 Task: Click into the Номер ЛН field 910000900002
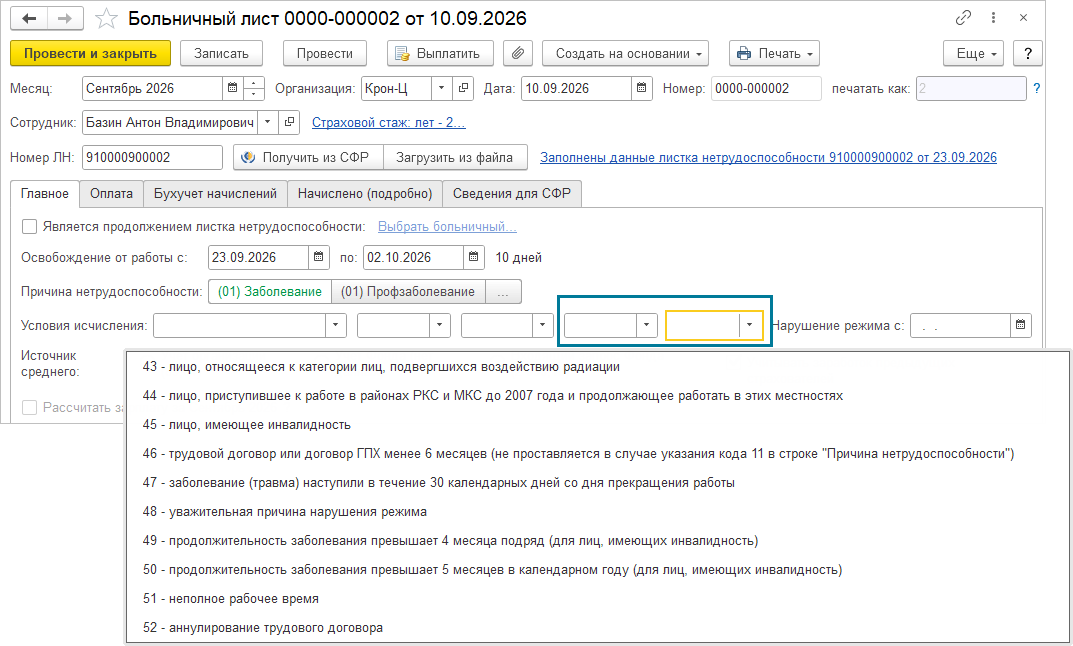(x=152, y=157)
